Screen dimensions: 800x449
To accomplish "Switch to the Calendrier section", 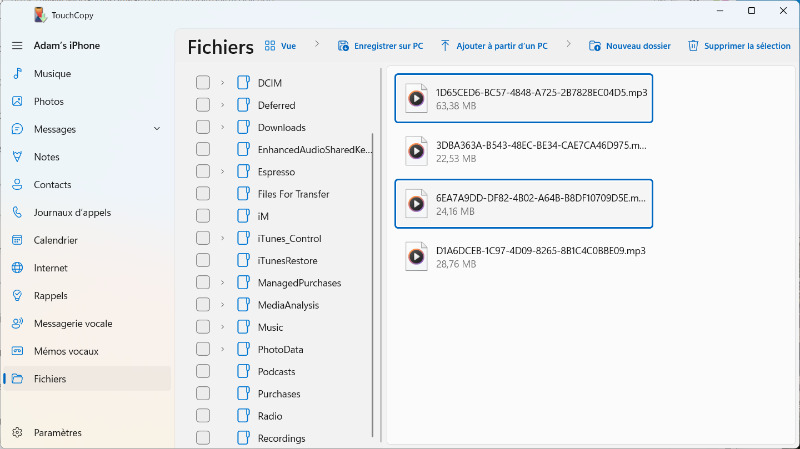I will point(55,241).
